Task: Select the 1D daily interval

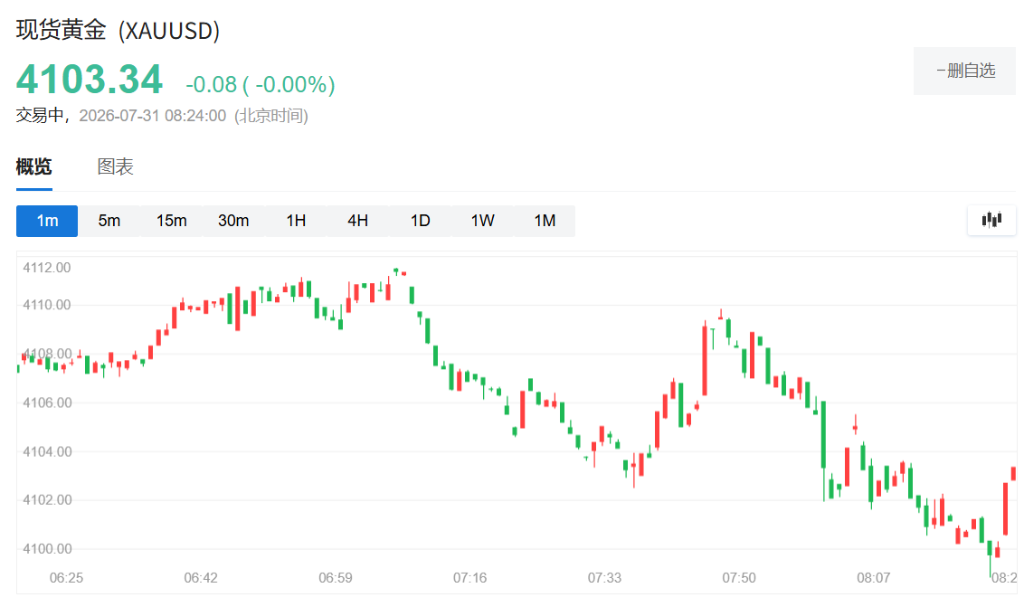Action: tap(420, 221)
